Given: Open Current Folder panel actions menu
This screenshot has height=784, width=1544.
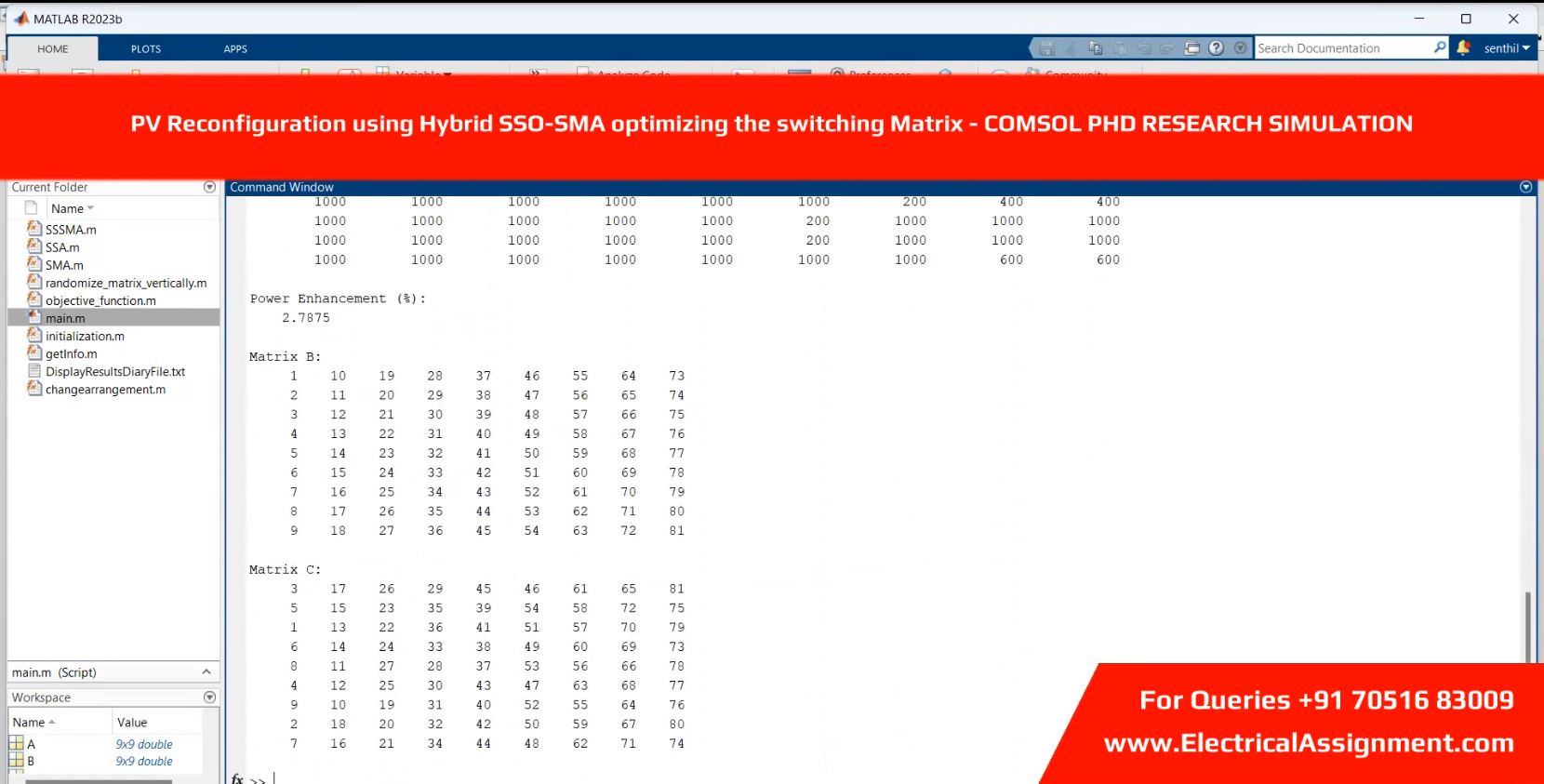Looking at the screenshot, I should coord(209,187).
